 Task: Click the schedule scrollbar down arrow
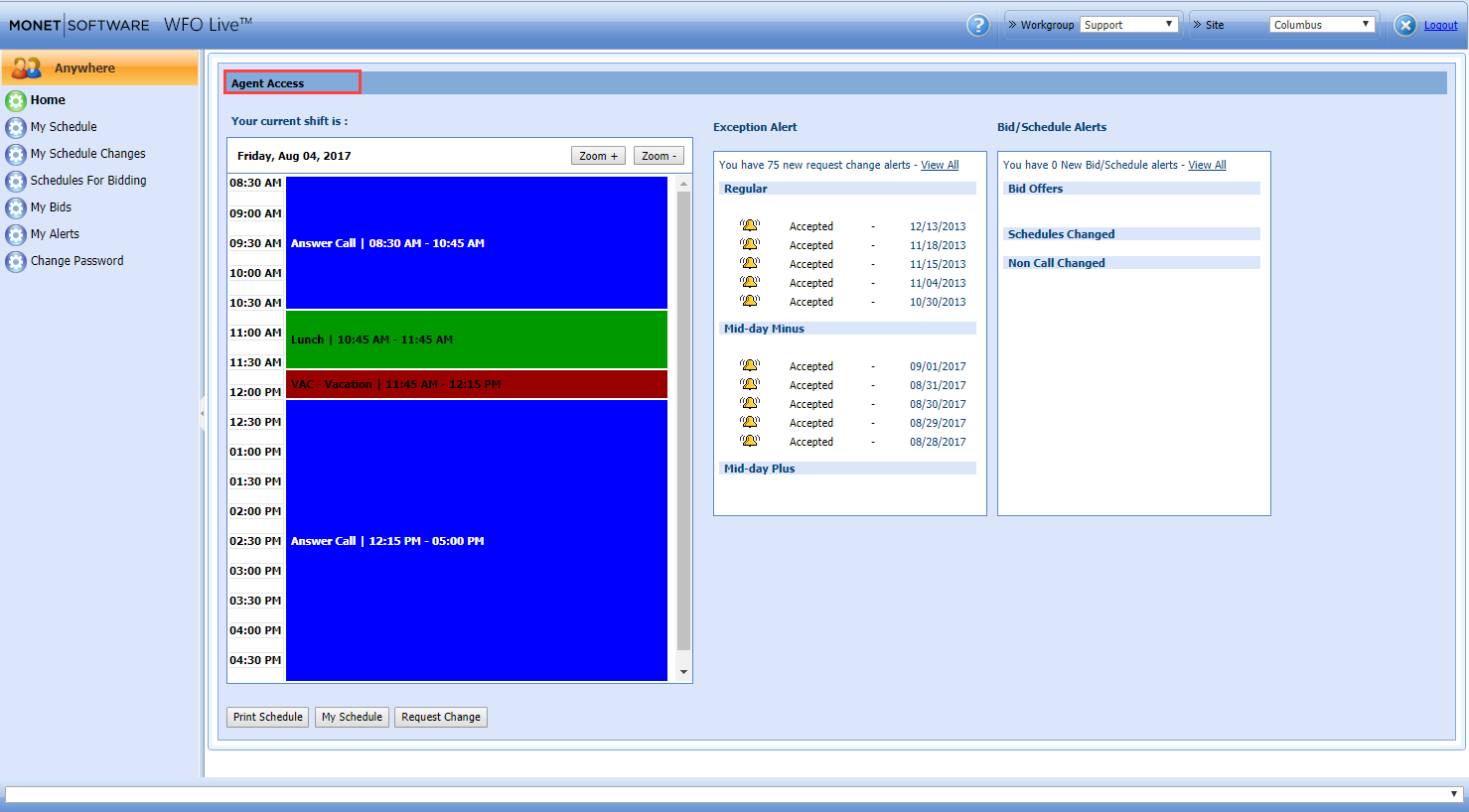click(683, 672)
